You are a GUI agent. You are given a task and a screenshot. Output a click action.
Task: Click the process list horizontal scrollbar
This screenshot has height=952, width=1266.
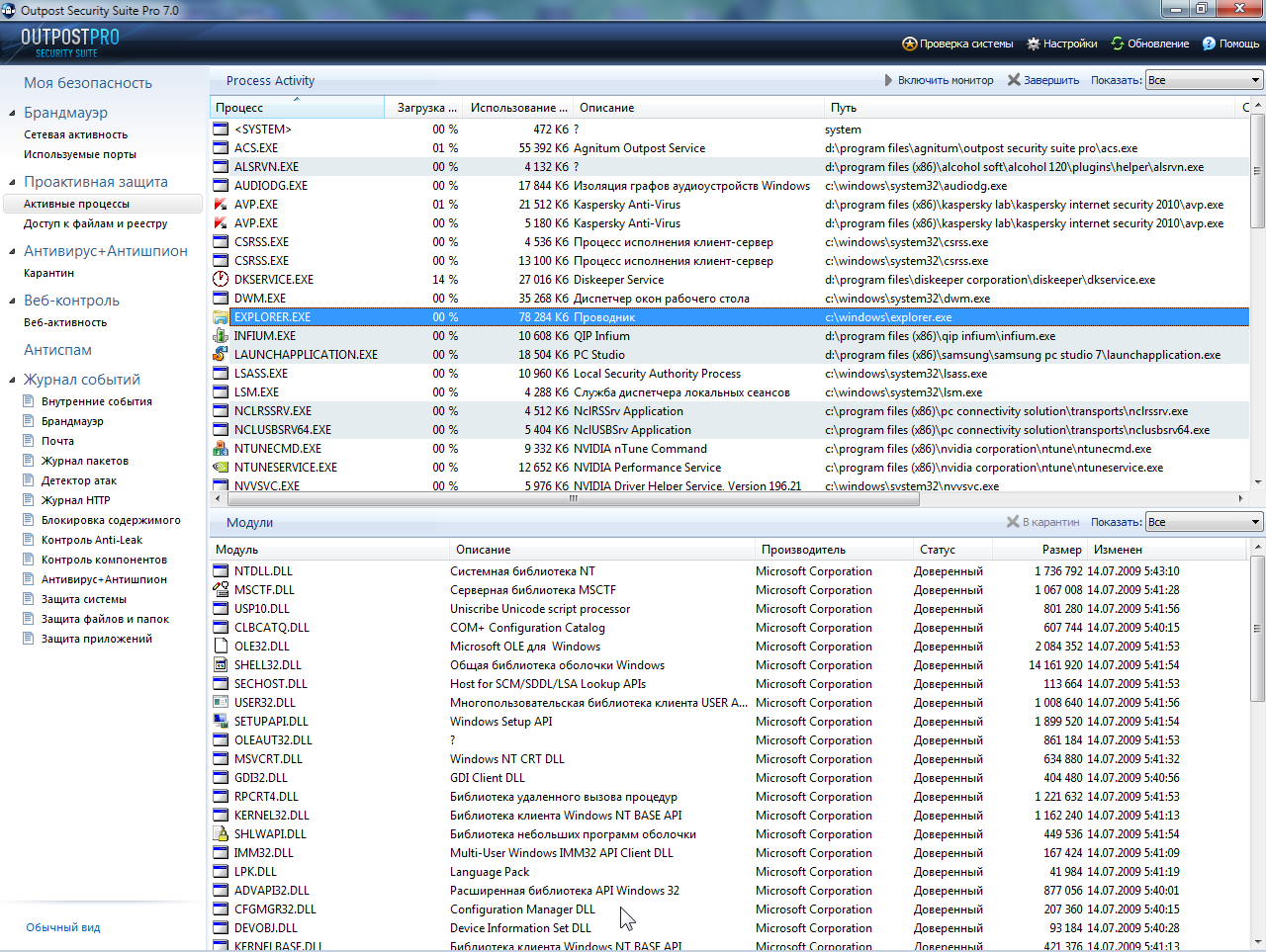pos(572,499)
